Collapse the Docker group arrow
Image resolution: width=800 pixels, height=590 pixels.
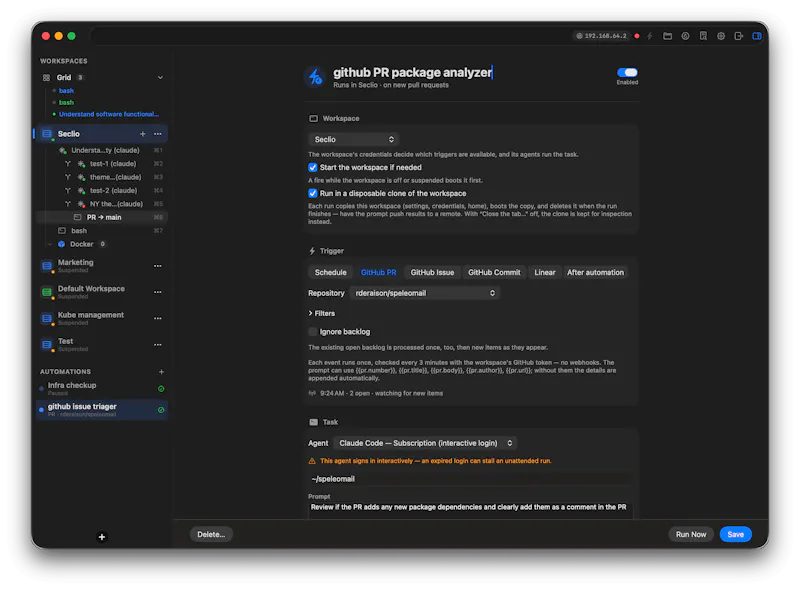click(50, 244)
